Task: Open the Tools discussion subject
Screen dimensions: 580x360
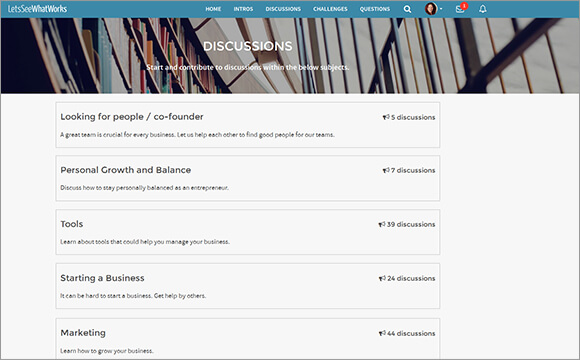Action: [x=72, y=224]
